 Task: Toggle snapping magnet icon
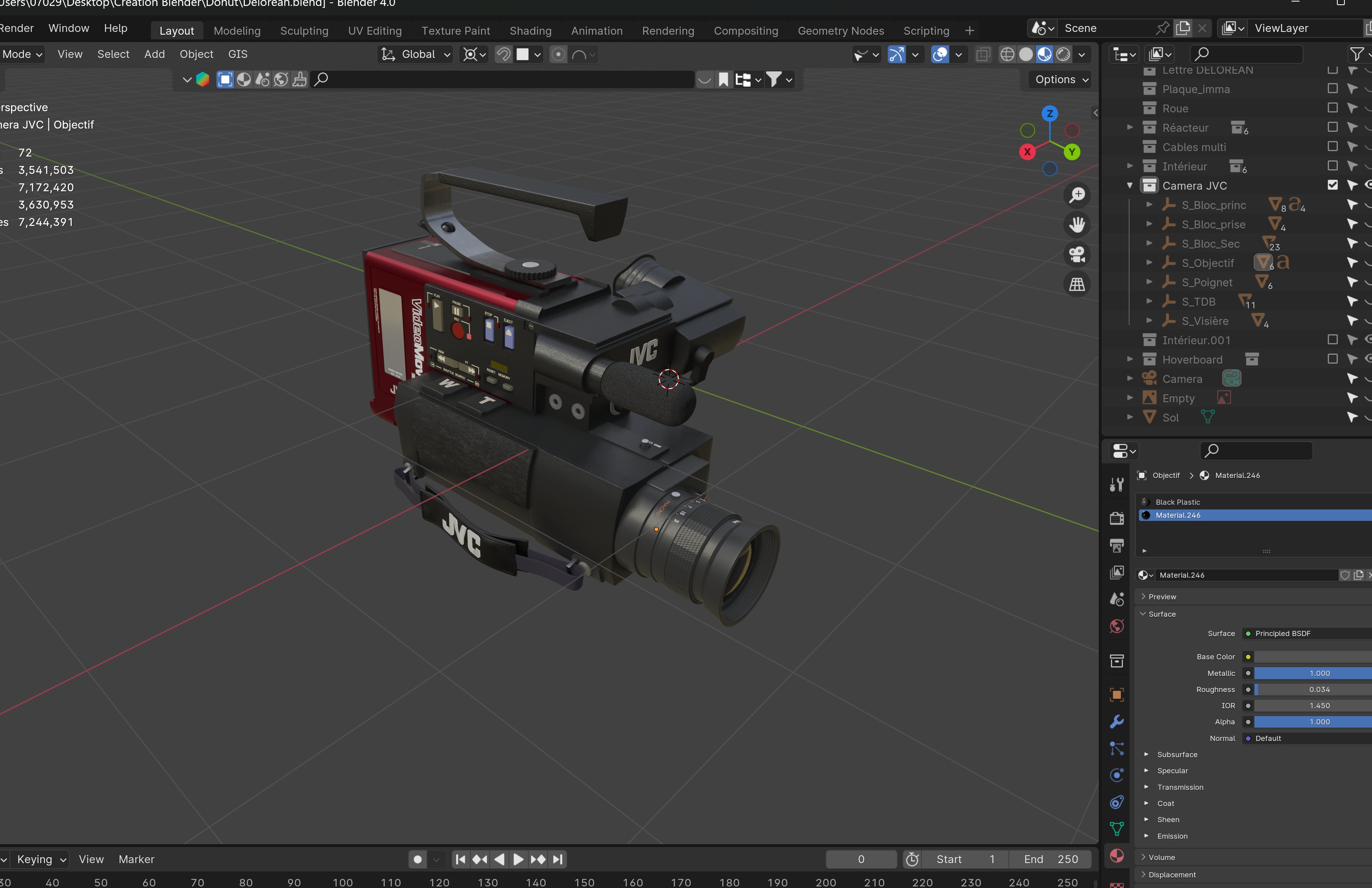[x=503, y=54]
